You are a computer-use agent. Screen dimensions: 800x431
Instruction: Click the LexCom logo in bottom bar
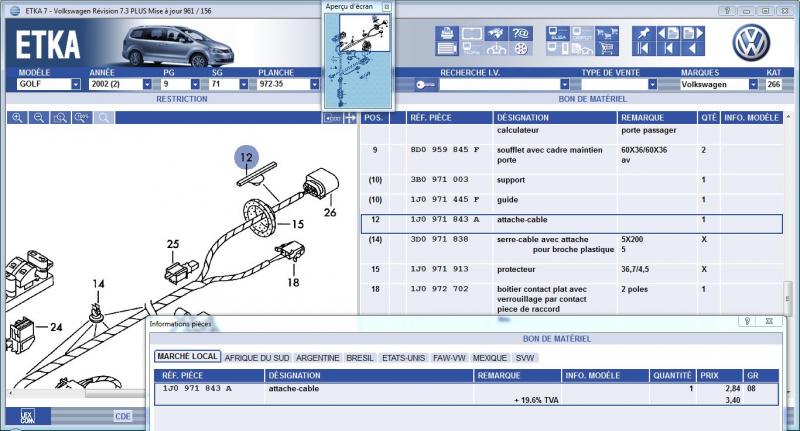click(x=28, y=417)
